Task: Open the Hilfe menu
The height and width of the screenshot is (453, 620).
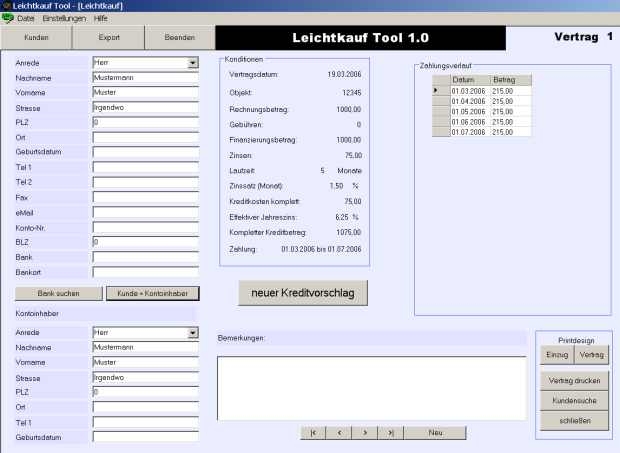Action: coord(101,19)
